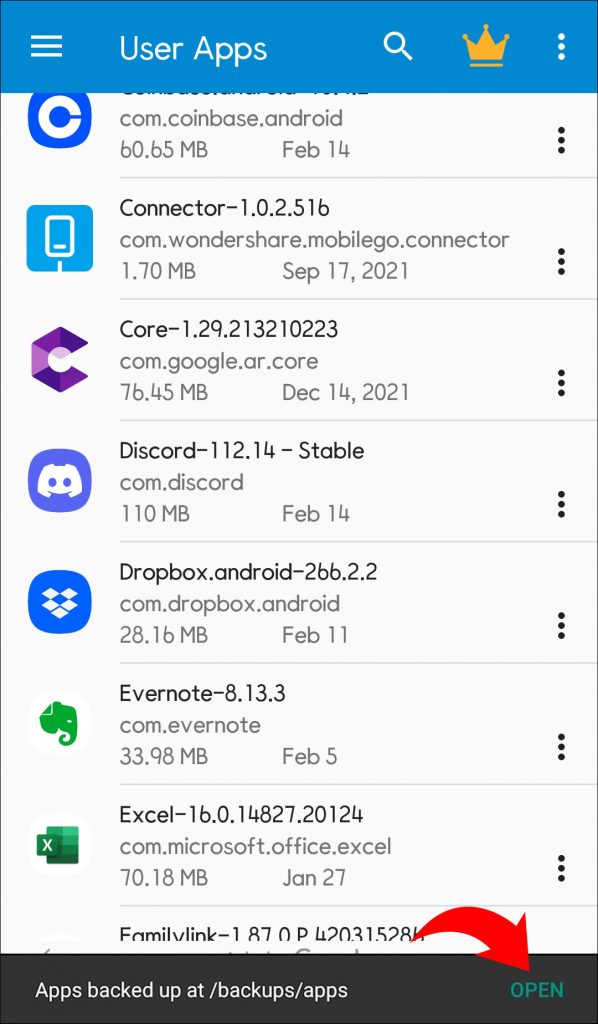This screenshot has height=1024, width=598.
Task: Open the options menu for Coinbase
Action: (562, 141)
